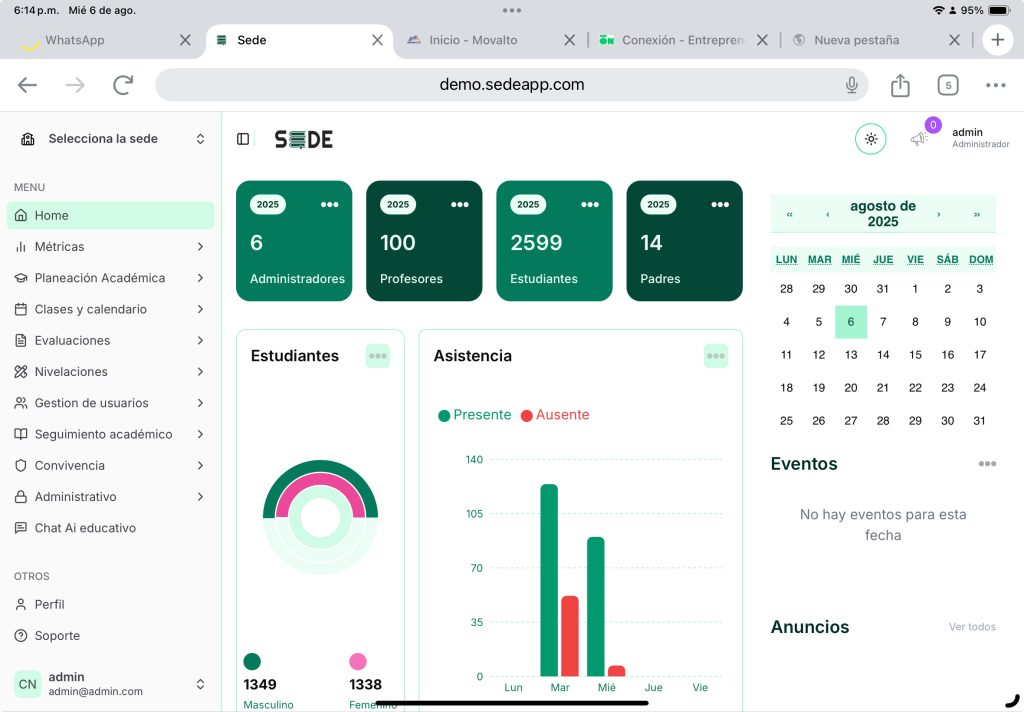Click agosto de 2025 calendar title
This screenshot has width=1024, height=712.
point(883,214)
